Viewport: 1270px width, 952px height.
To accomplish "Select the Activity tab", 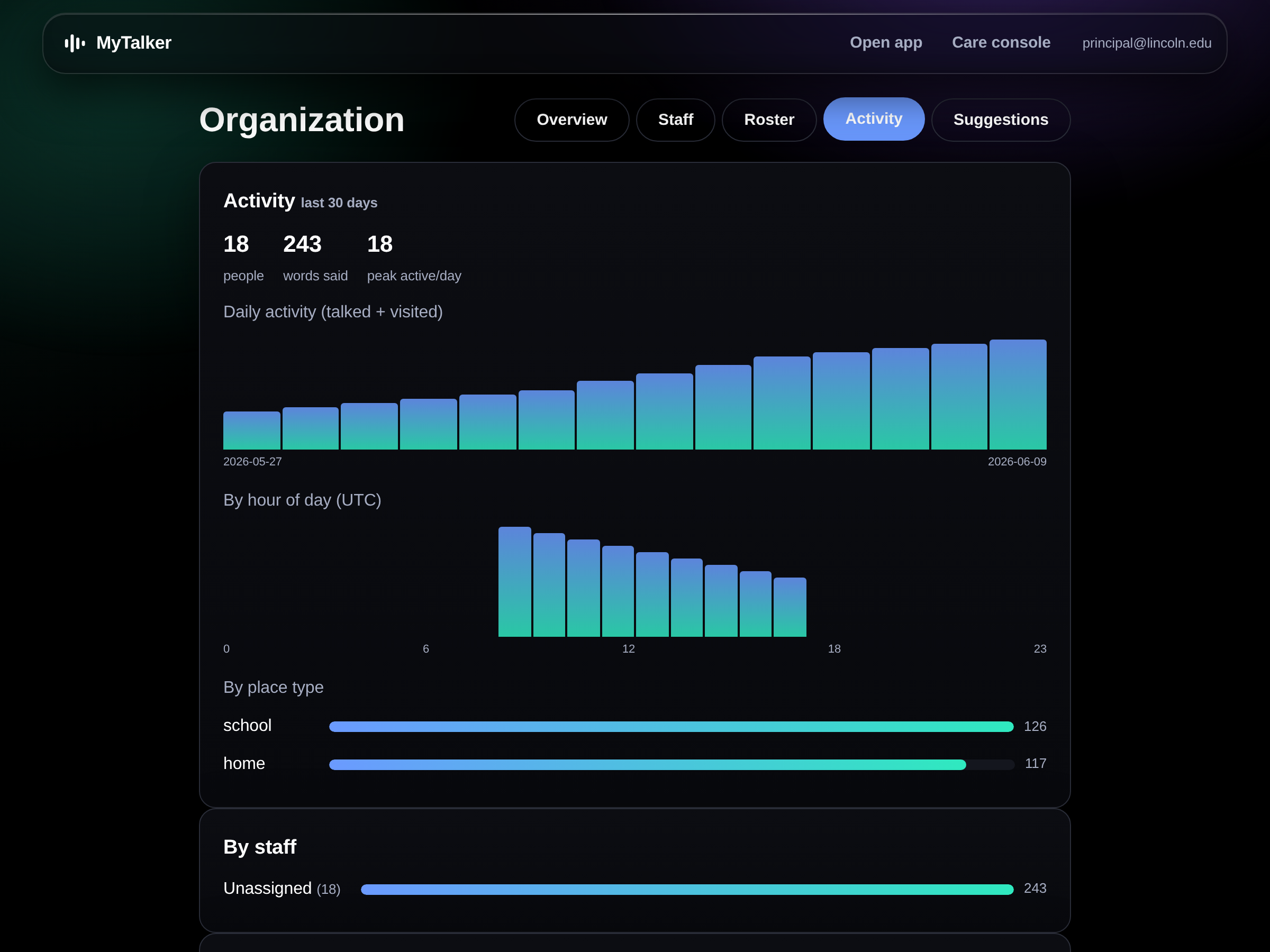I will coord(873,119).
